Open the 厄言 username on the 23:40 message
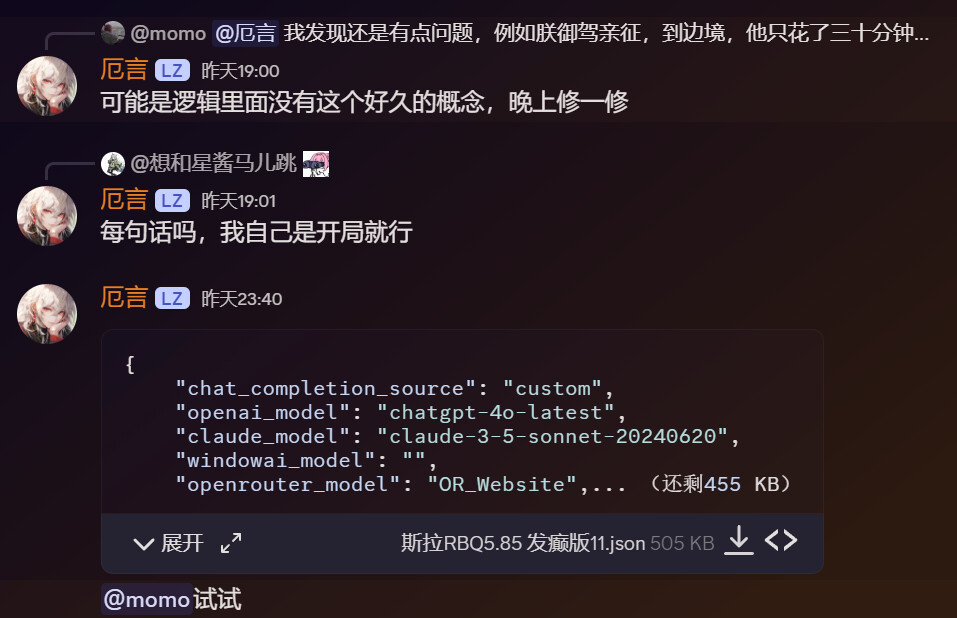 pyautogui.click(x=124, y=298)
